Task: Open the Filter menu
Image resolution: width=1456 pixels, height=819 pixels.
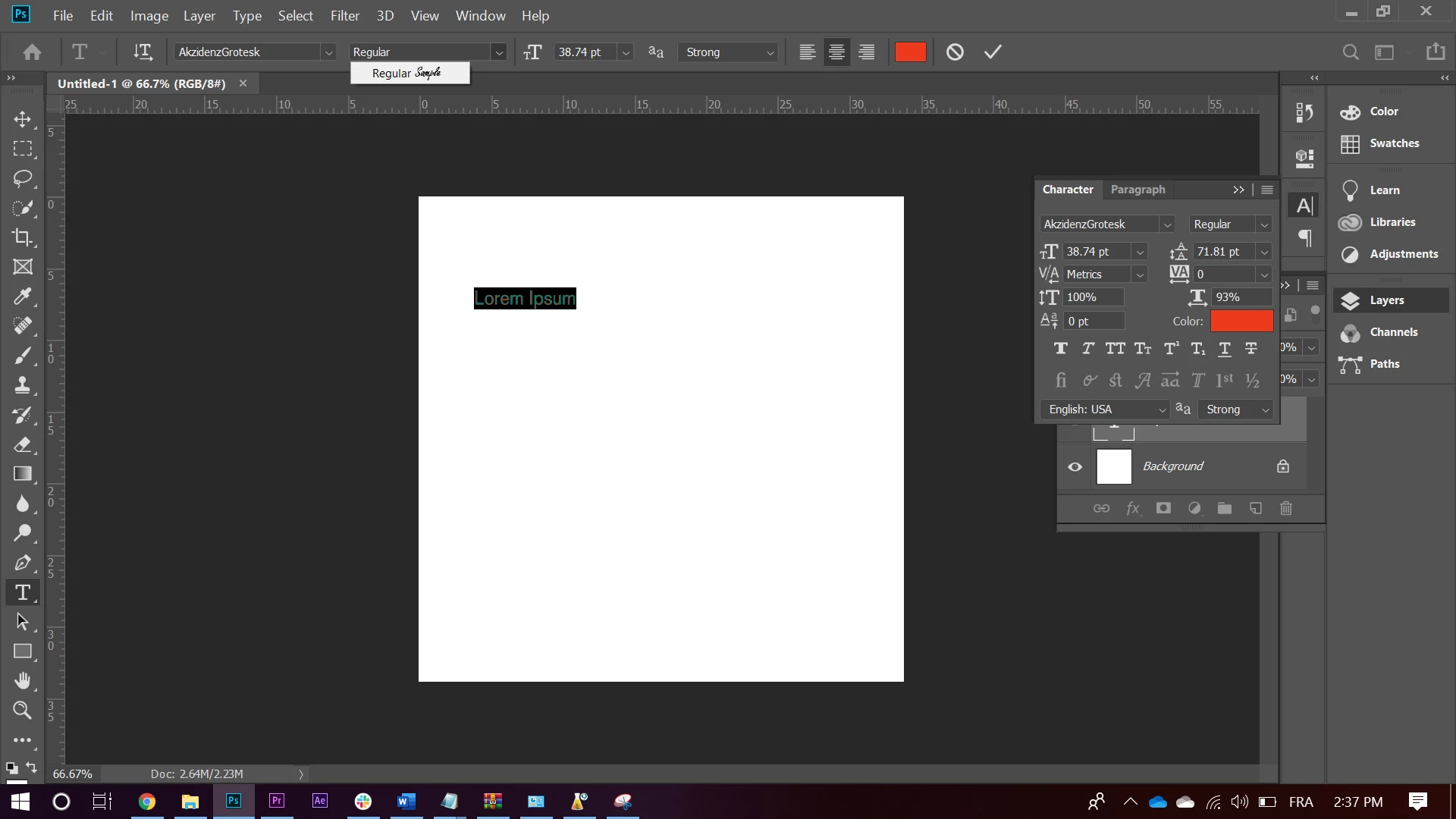Action: [344, 15]
